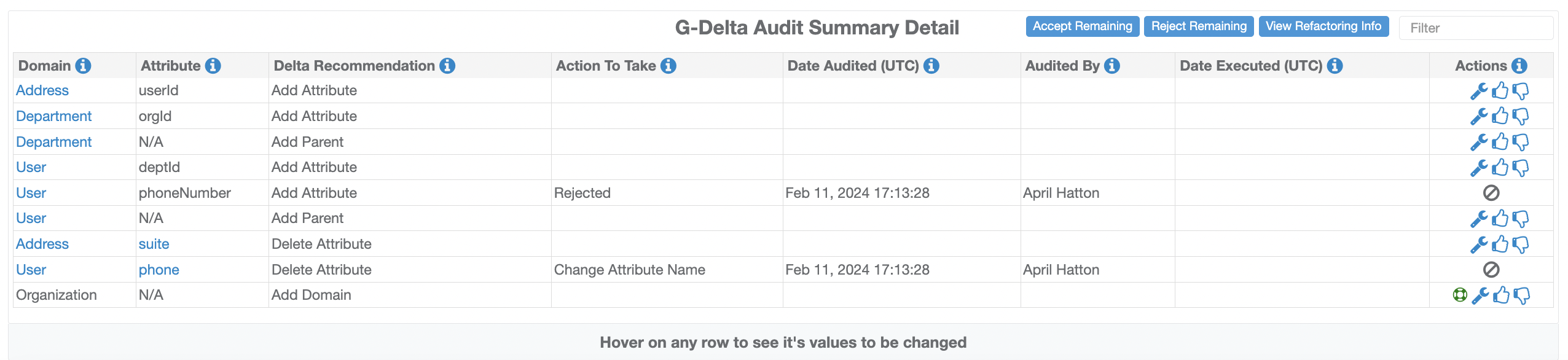Click the wrench icon on User deptId row
1568x360 pixels.
click(1478, 168)
